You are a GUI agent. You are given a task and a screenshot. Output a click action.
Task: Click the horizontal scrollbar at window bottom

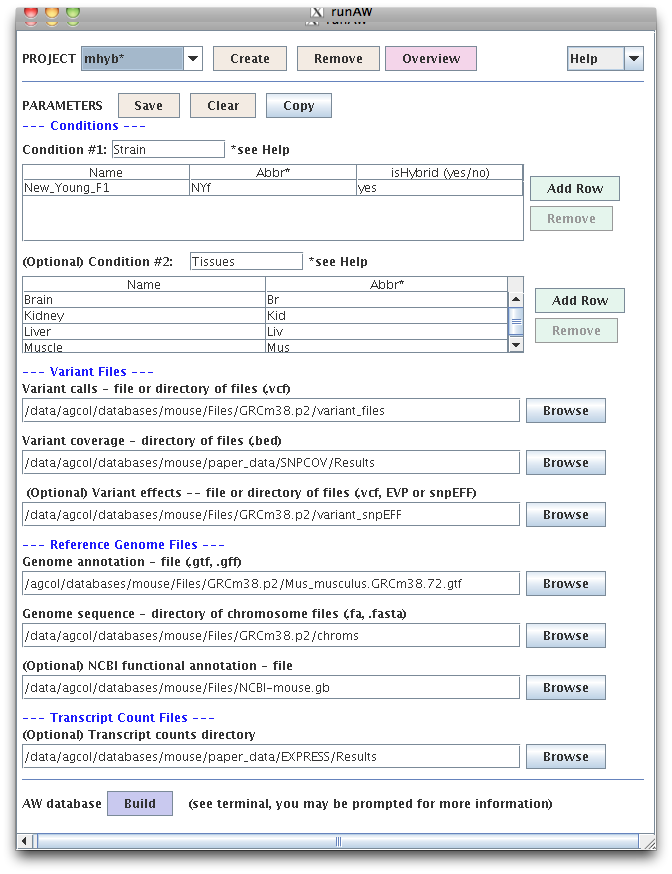point(336,841)
